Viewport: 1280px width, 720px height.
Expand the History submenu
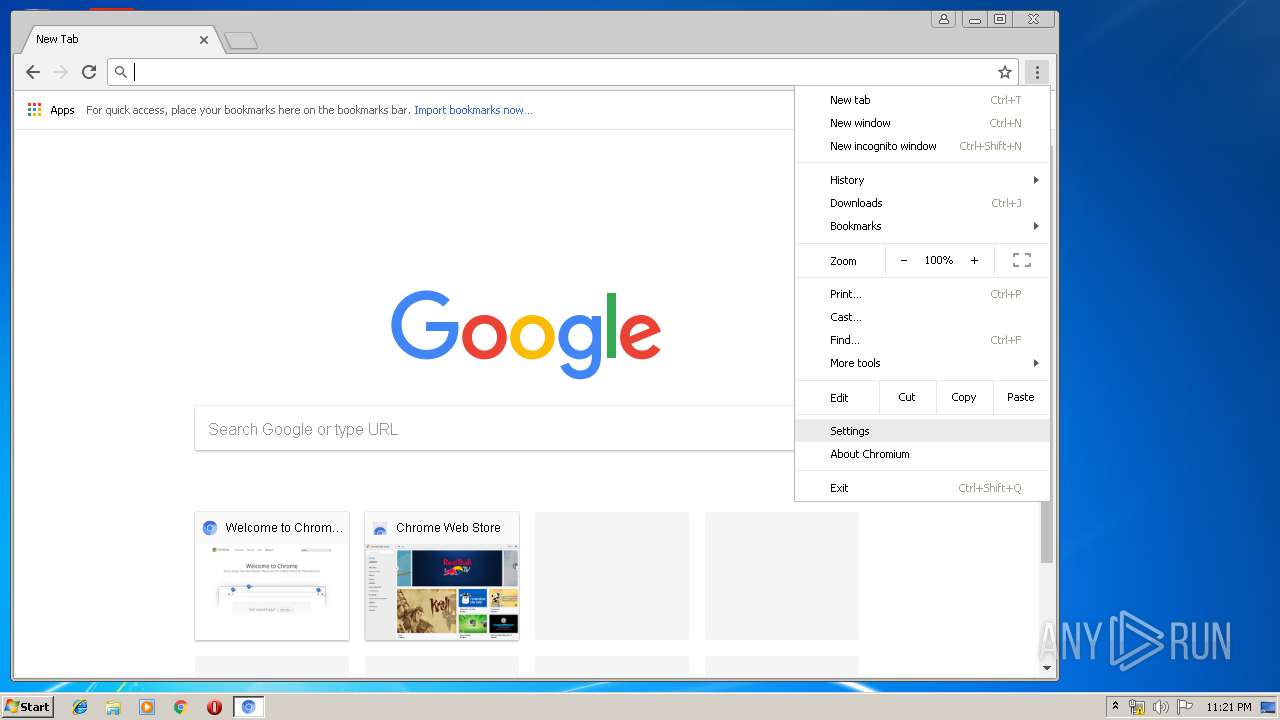(x=923, y=180)
